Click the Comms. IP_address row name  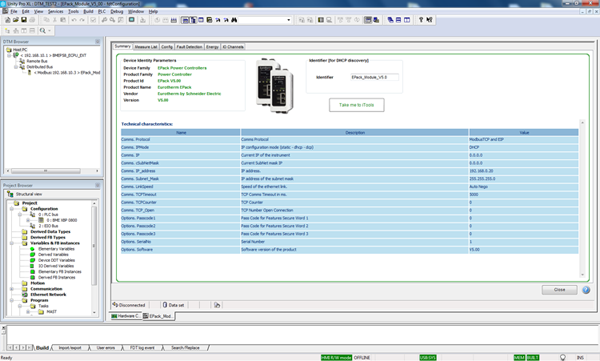point(138,171)
